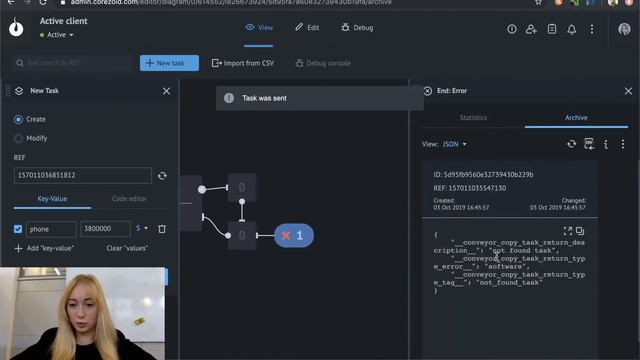Change the value type S dropdown
The image size is (640, 360).
tap(142, 228)
